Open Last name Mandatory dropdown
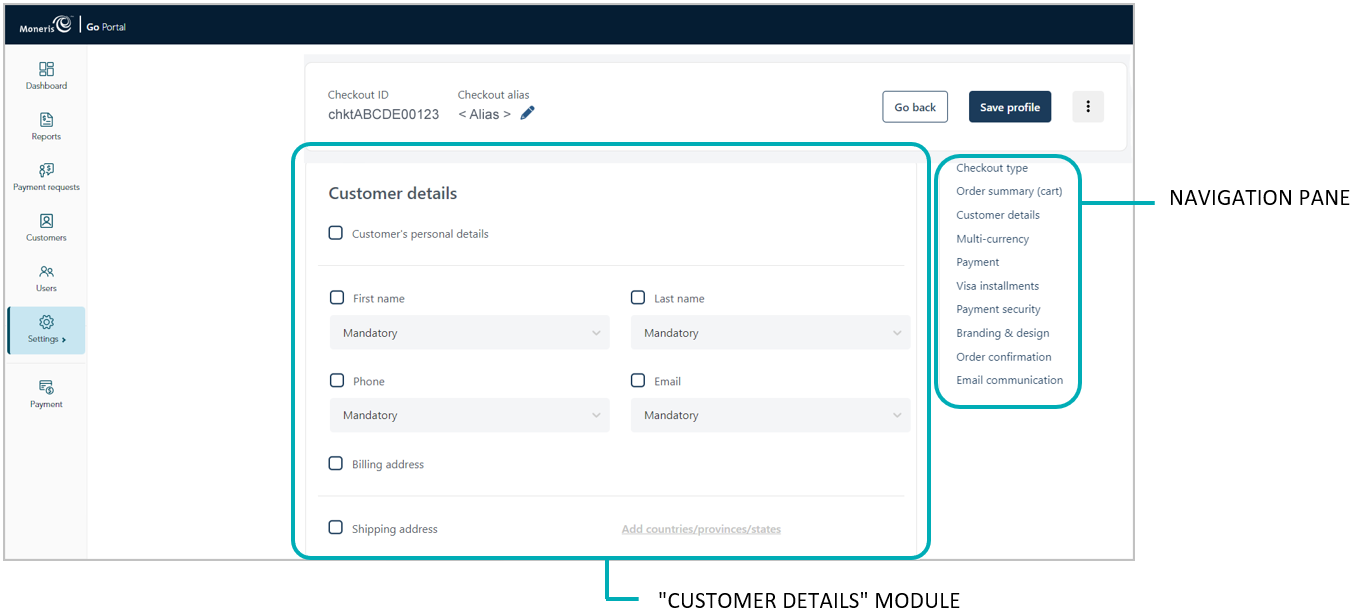The height and width of the screenshot is (612, 1354). point(770,333)
